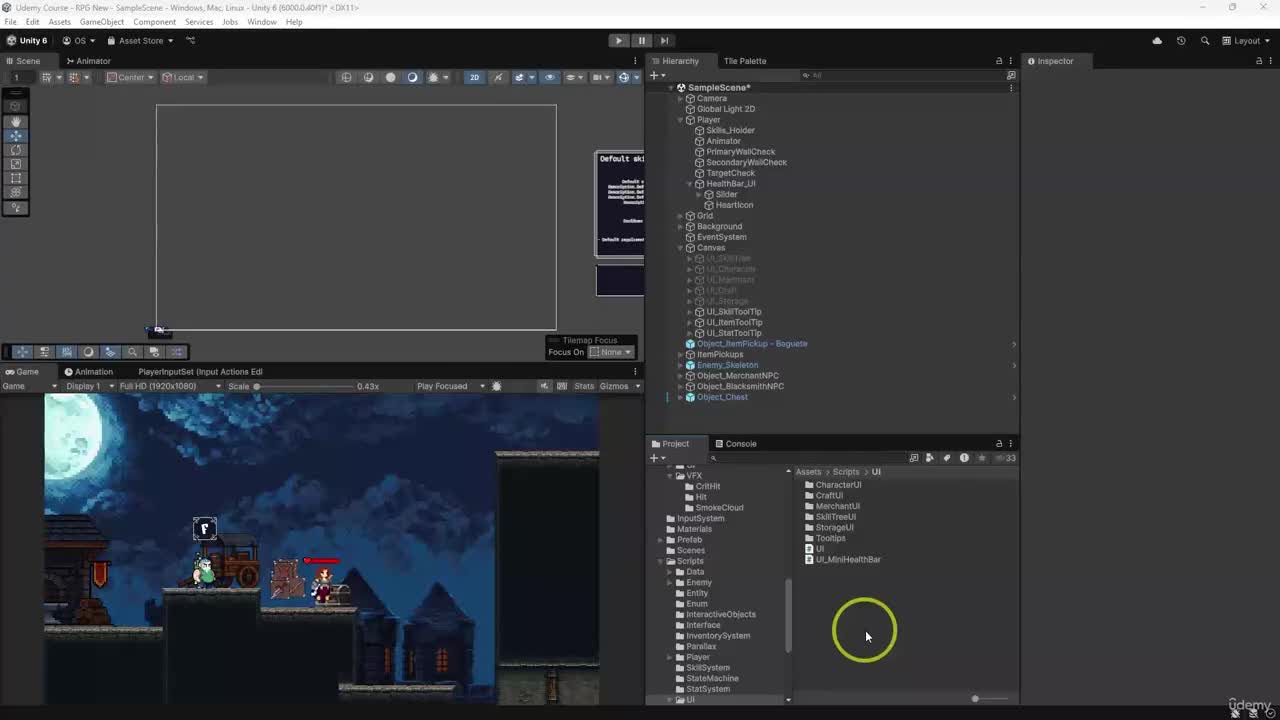
Task: Click Search by Label icon in Project panel
Action: tap(947, 458)
